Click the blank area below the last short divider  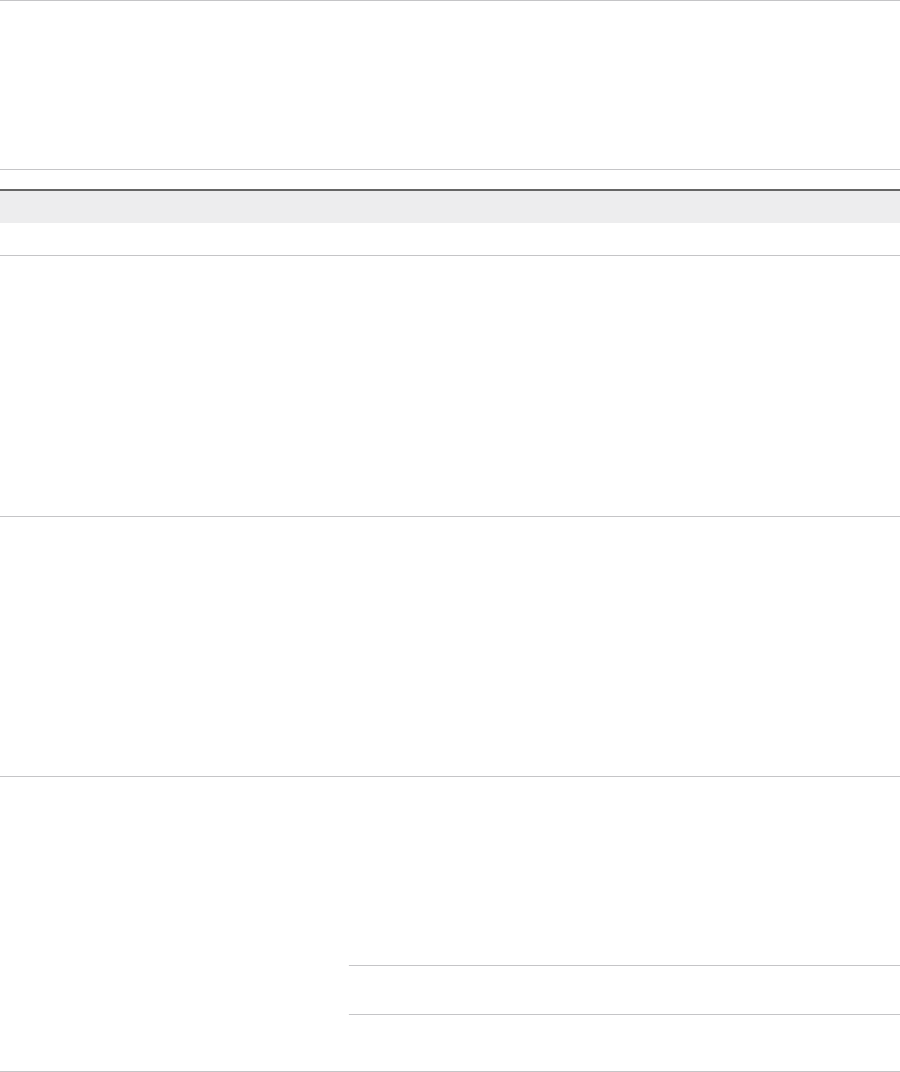[x=624, y=1043]
